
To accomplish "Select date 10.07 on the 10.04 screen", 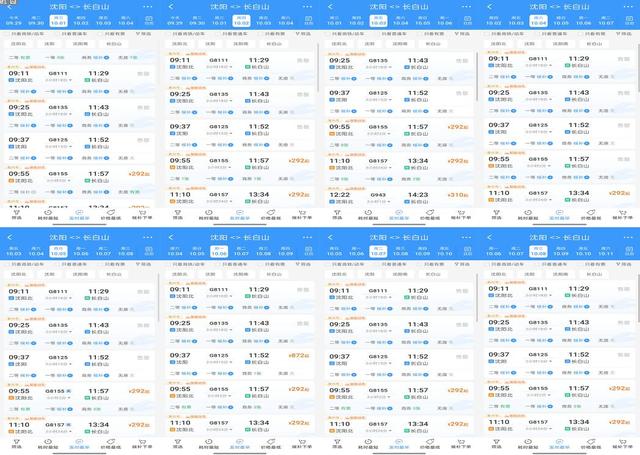I will click(606, 21).
